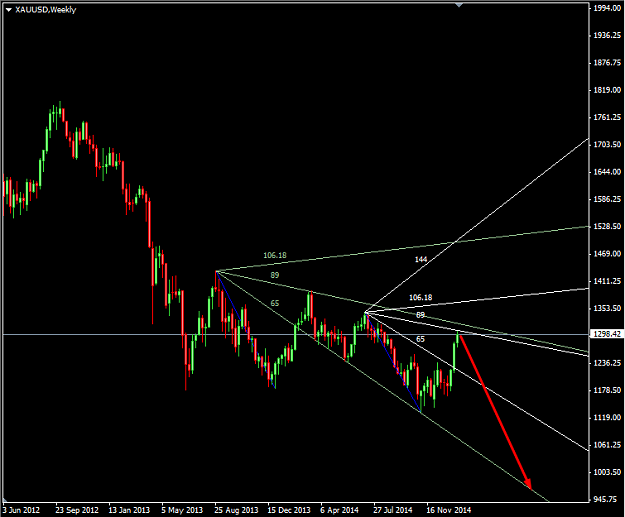625x517 pixels.
Task: Select the white fan label 144
Action: point(421,259)
